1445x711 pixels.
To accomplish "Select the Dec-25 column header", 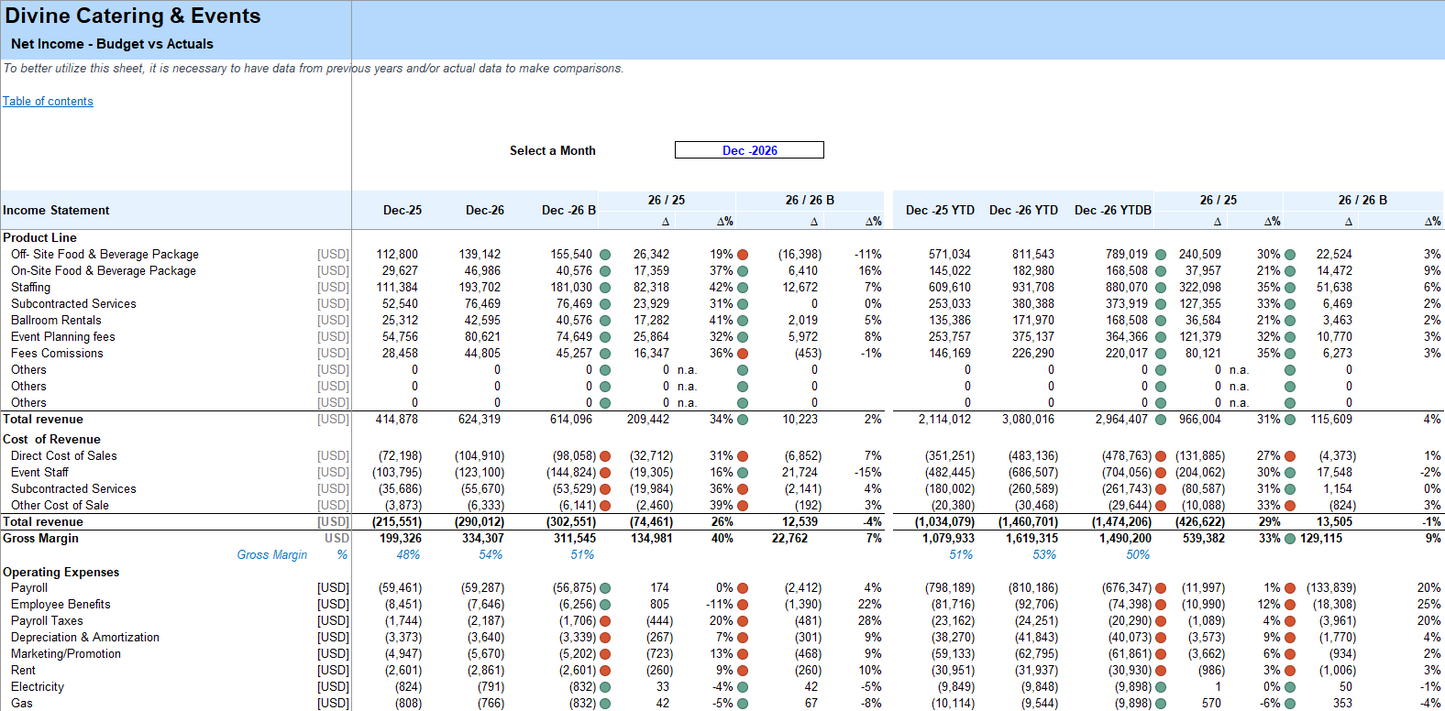I will [x=402, y=210].
